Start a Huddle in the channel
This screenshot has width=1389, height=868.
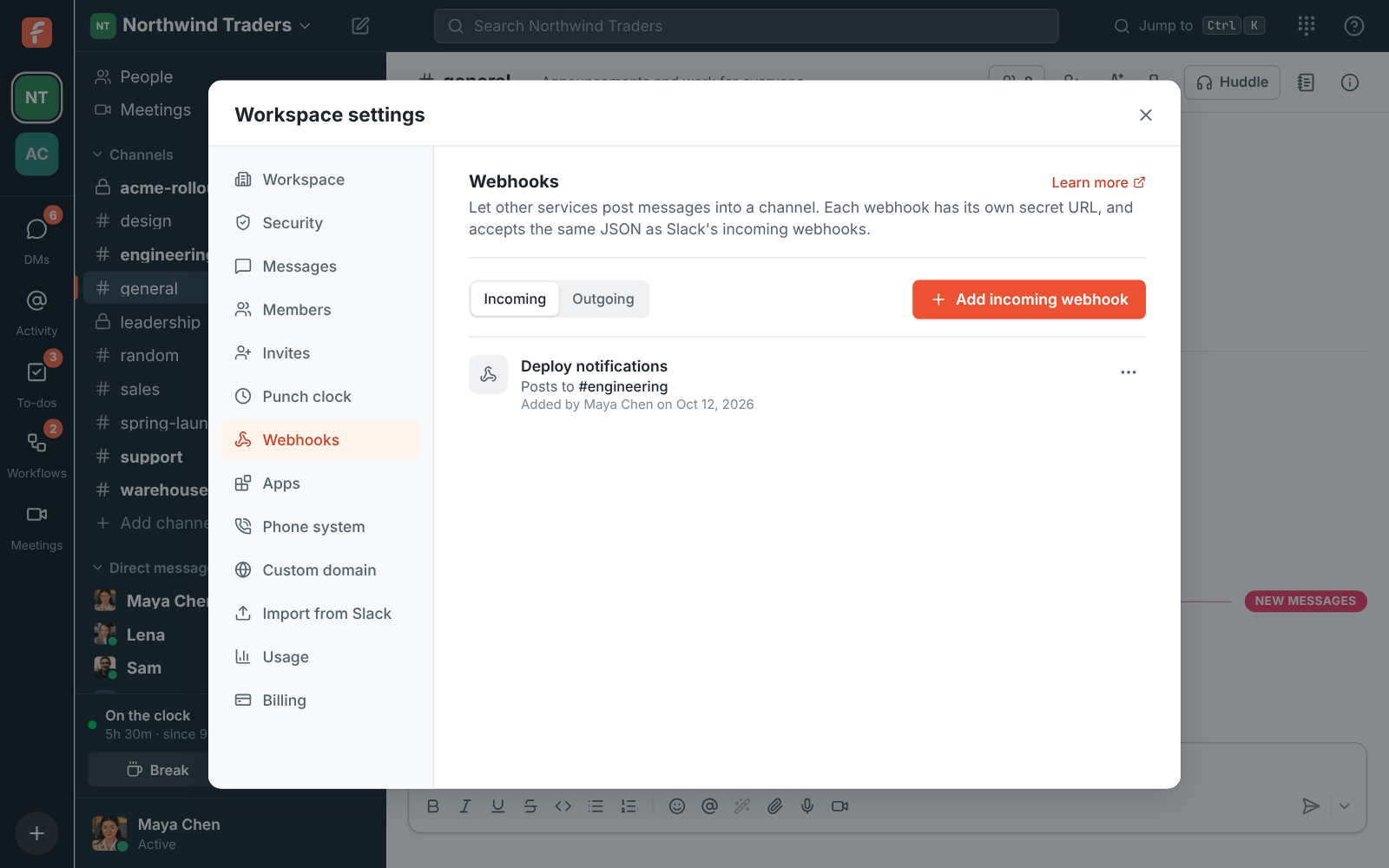[1232, 82]
